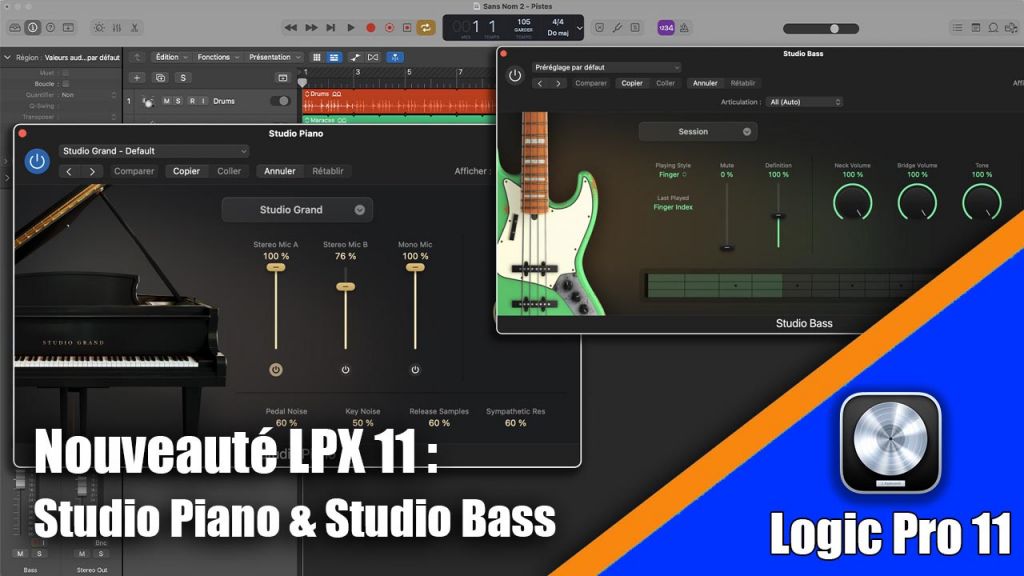
Task: Click the Neck Volume knob
Action: pyautogui.click(x=852, y=202)
